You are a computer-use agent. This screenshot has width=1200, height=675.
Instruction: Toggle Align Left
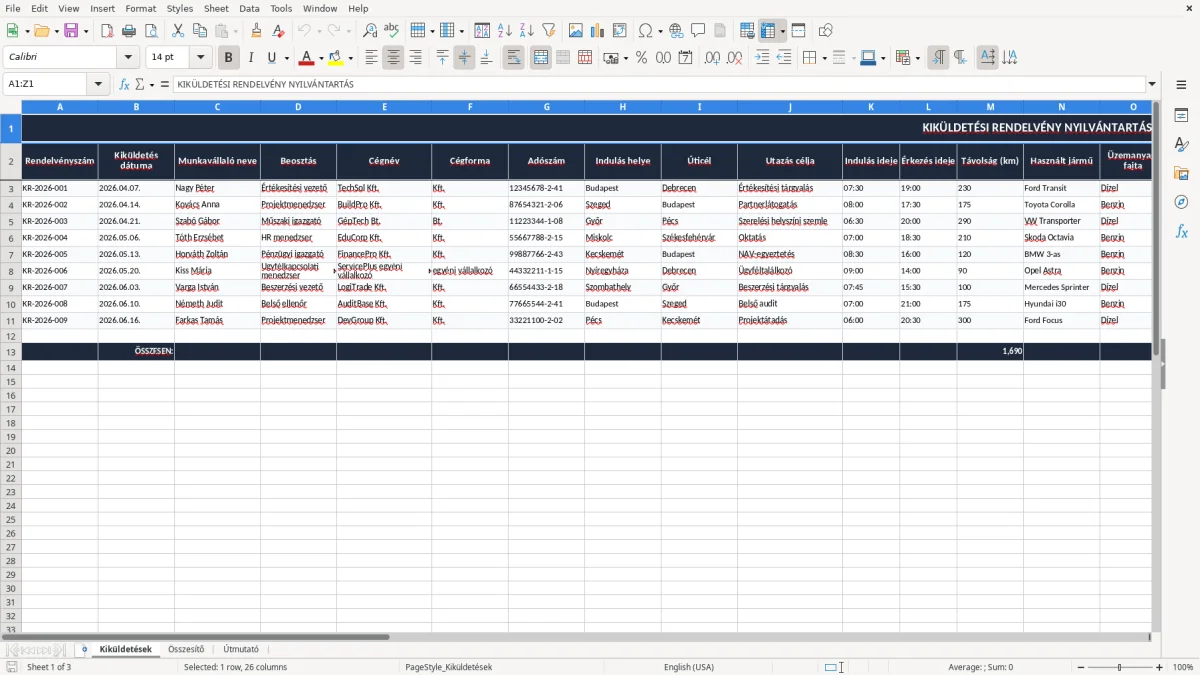pyautogui.click(x=371, y=58)
